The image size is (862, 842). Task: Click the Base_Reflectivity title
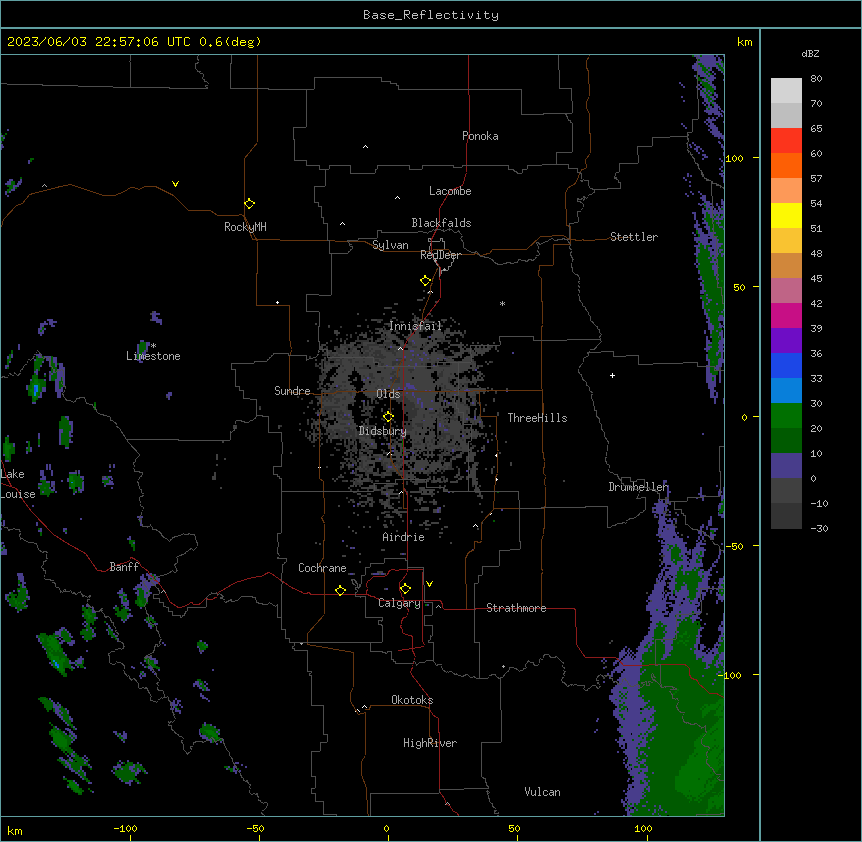(431, 15)
